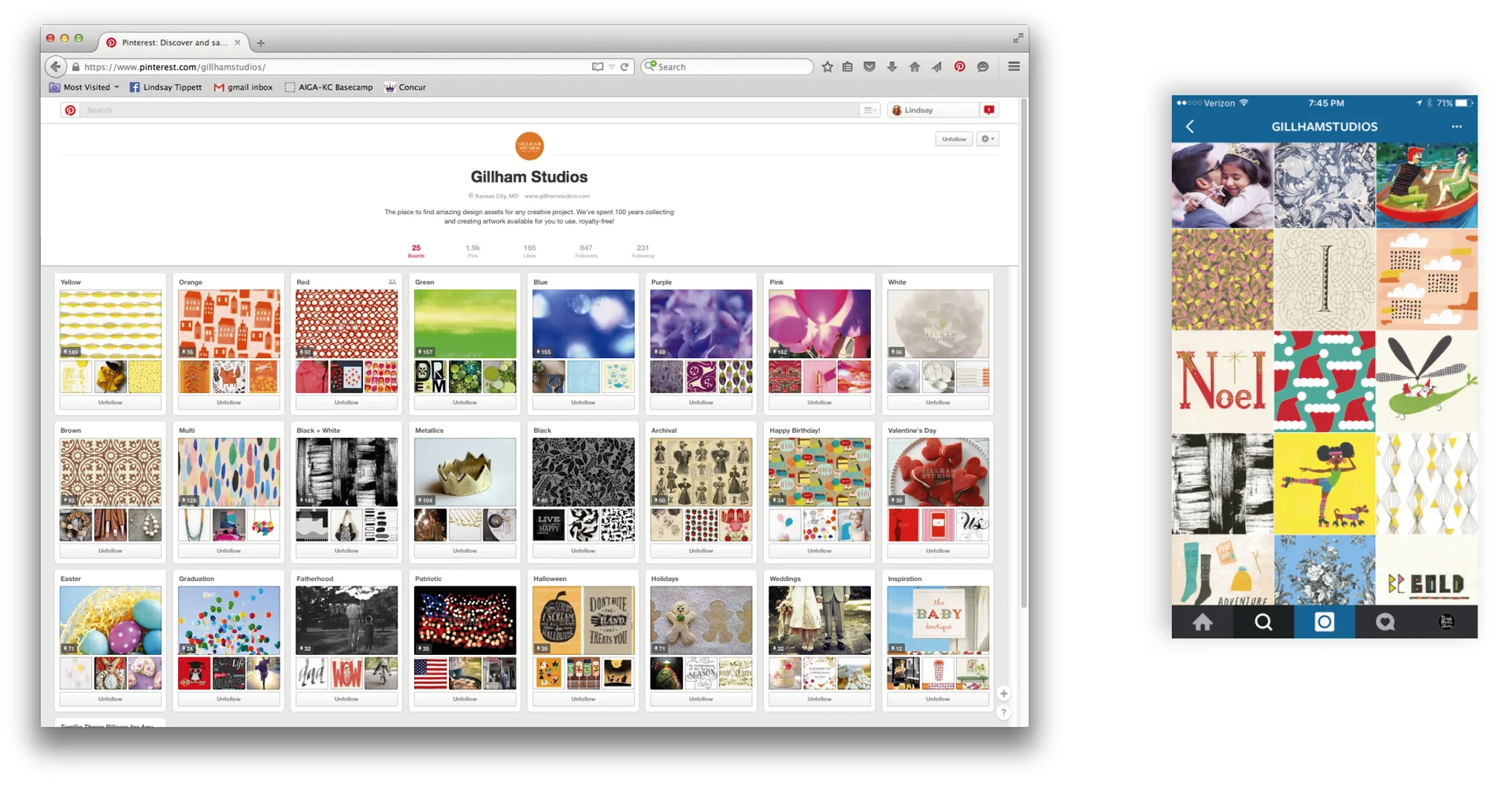Image resolution: width=1512 pixels, height=788 pixels.
Task: Click the browser back arrow button
Action: [x=54, y=67]
